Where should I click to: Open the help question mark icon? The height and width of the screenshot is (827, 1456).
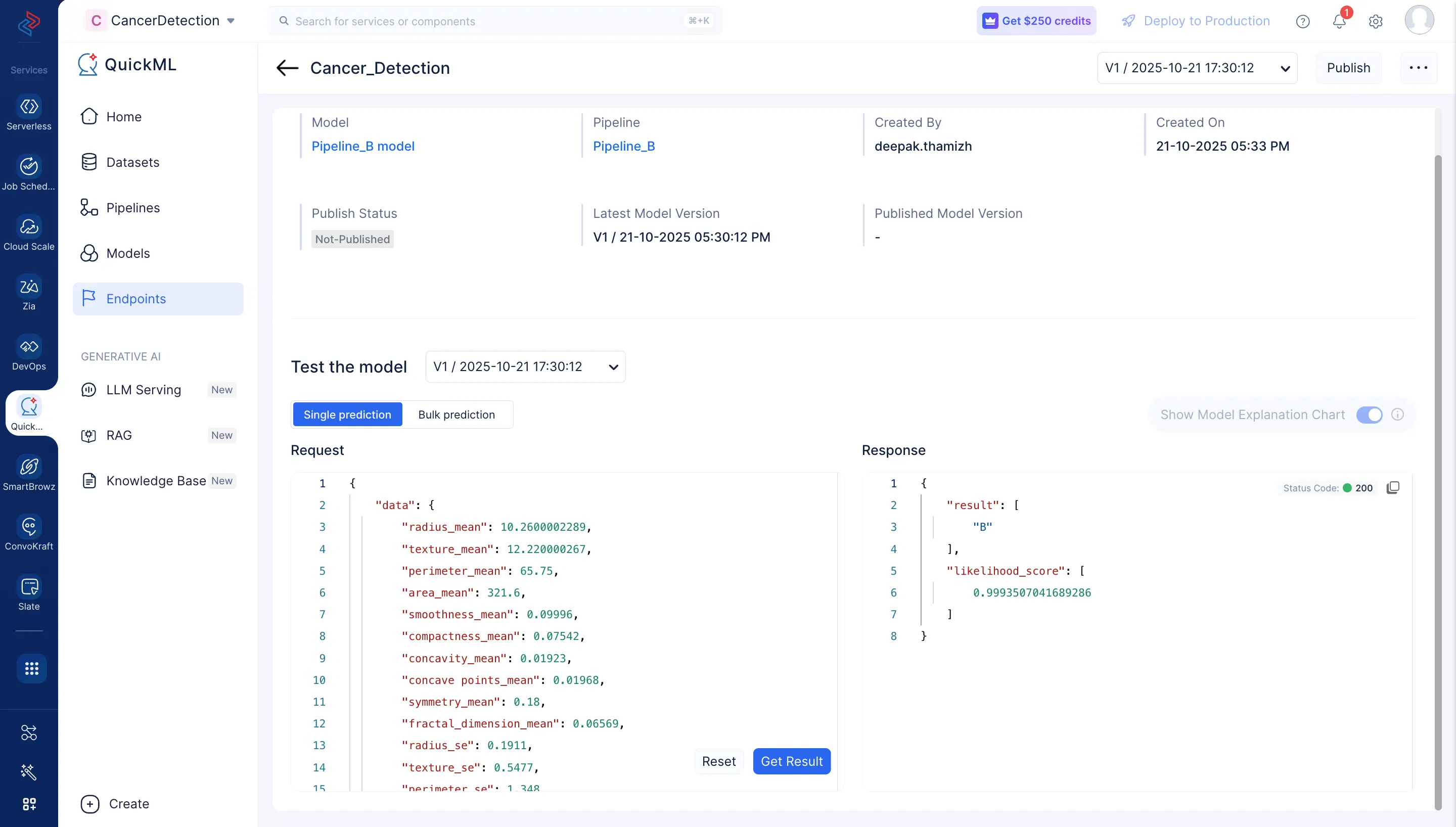pos(1303,22)
